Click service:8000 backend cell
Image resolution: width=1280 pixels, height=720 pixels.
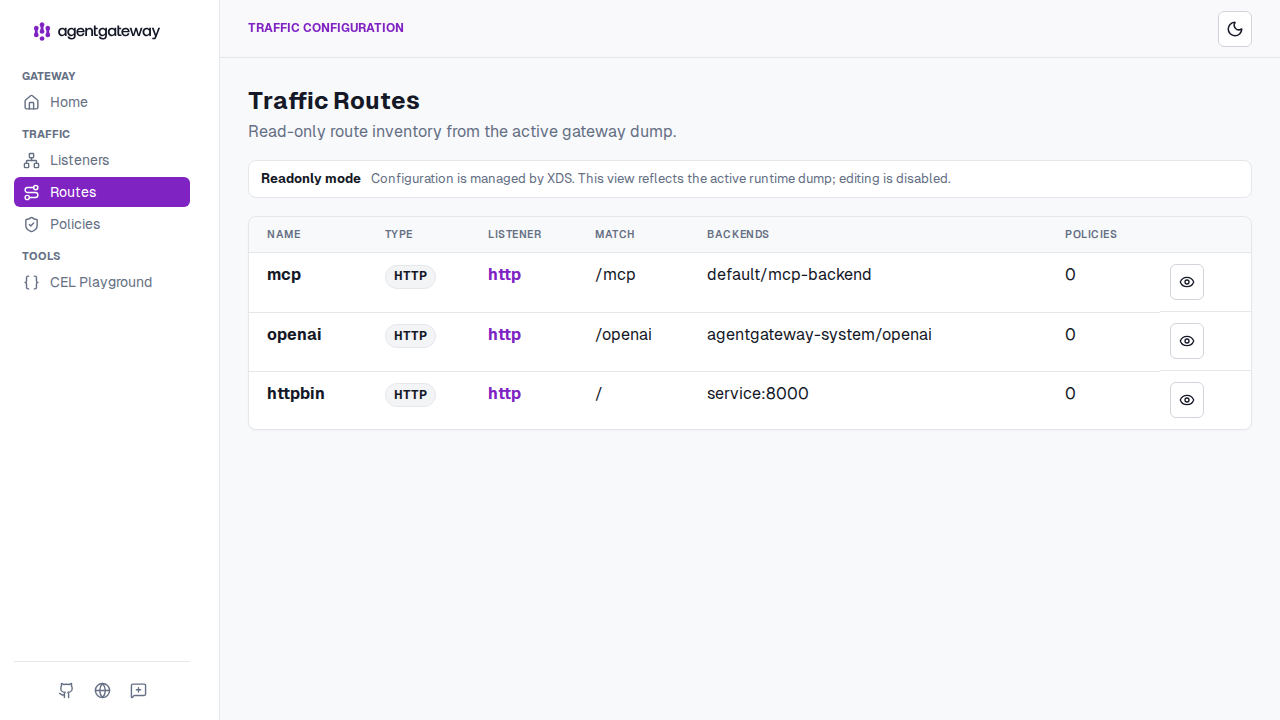(x=757, y=394)
